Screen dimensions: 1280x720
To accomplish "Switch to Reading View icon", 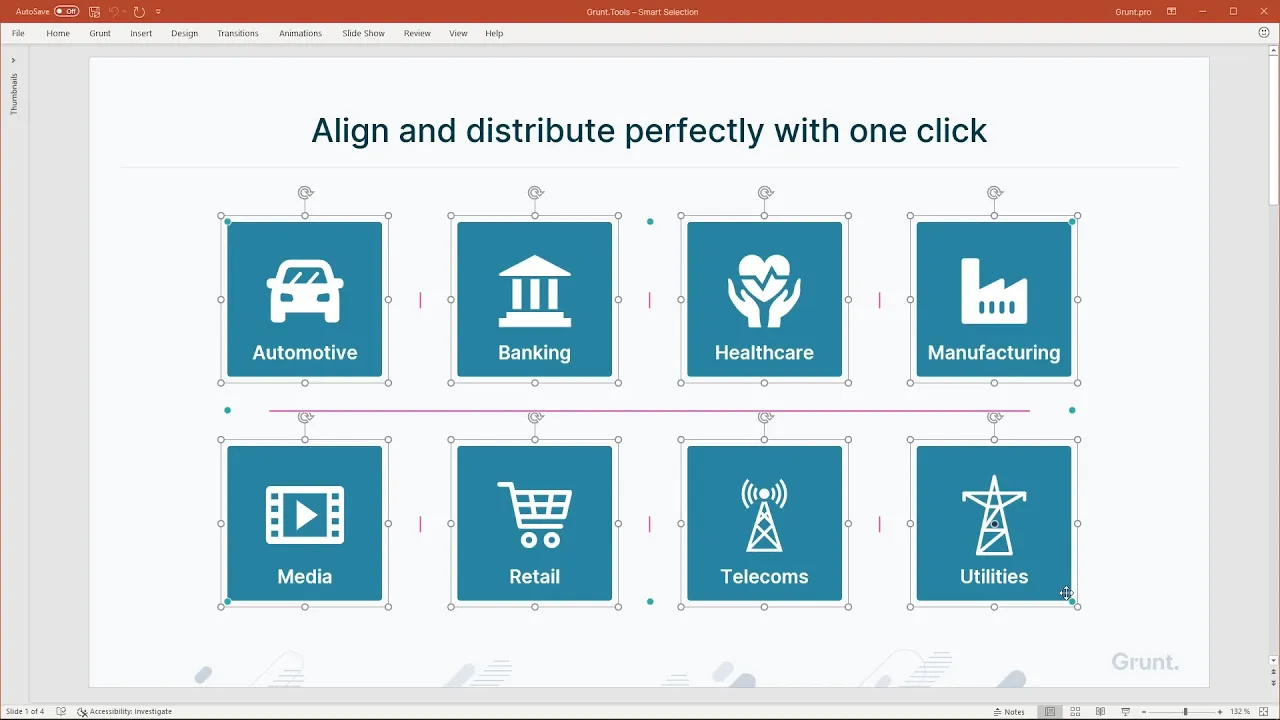I will (1100, 711).
